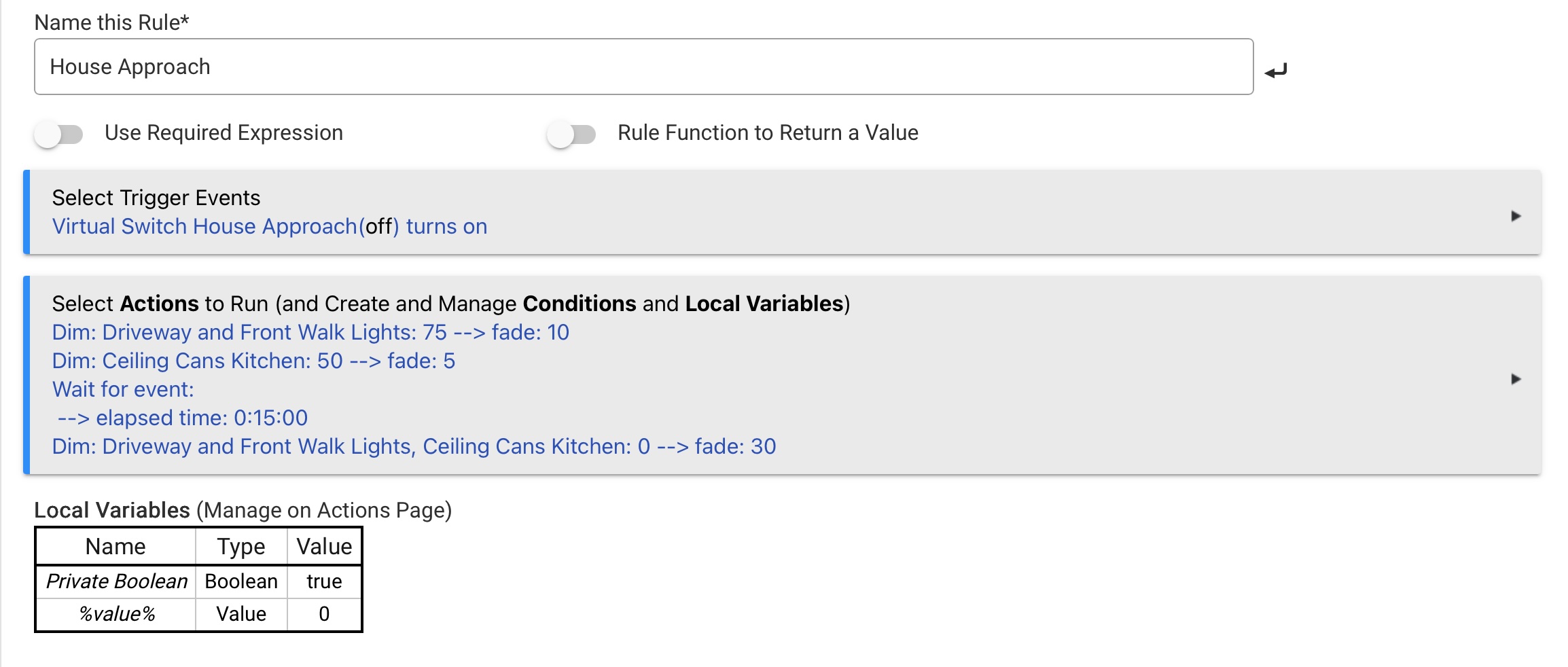Select the Dim Ceiling Cans Kitchen 50 action
The image size is (1568, 667).
(x=253, y=361)
